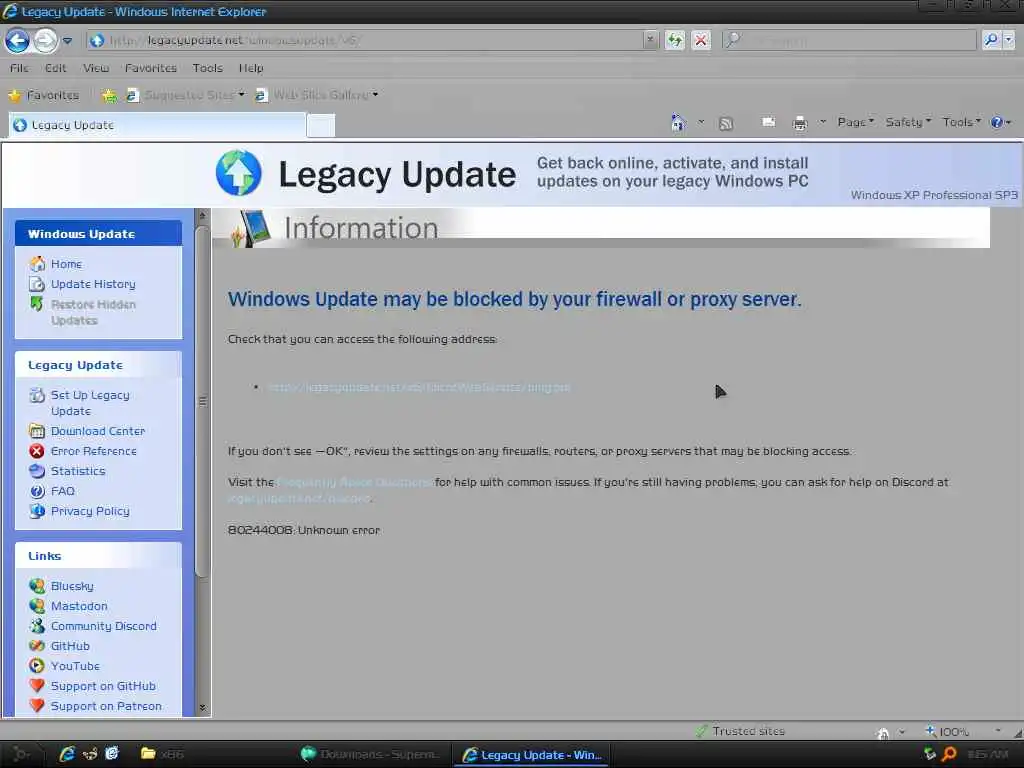Open the Safety dropdown menu

pos(908,122)
